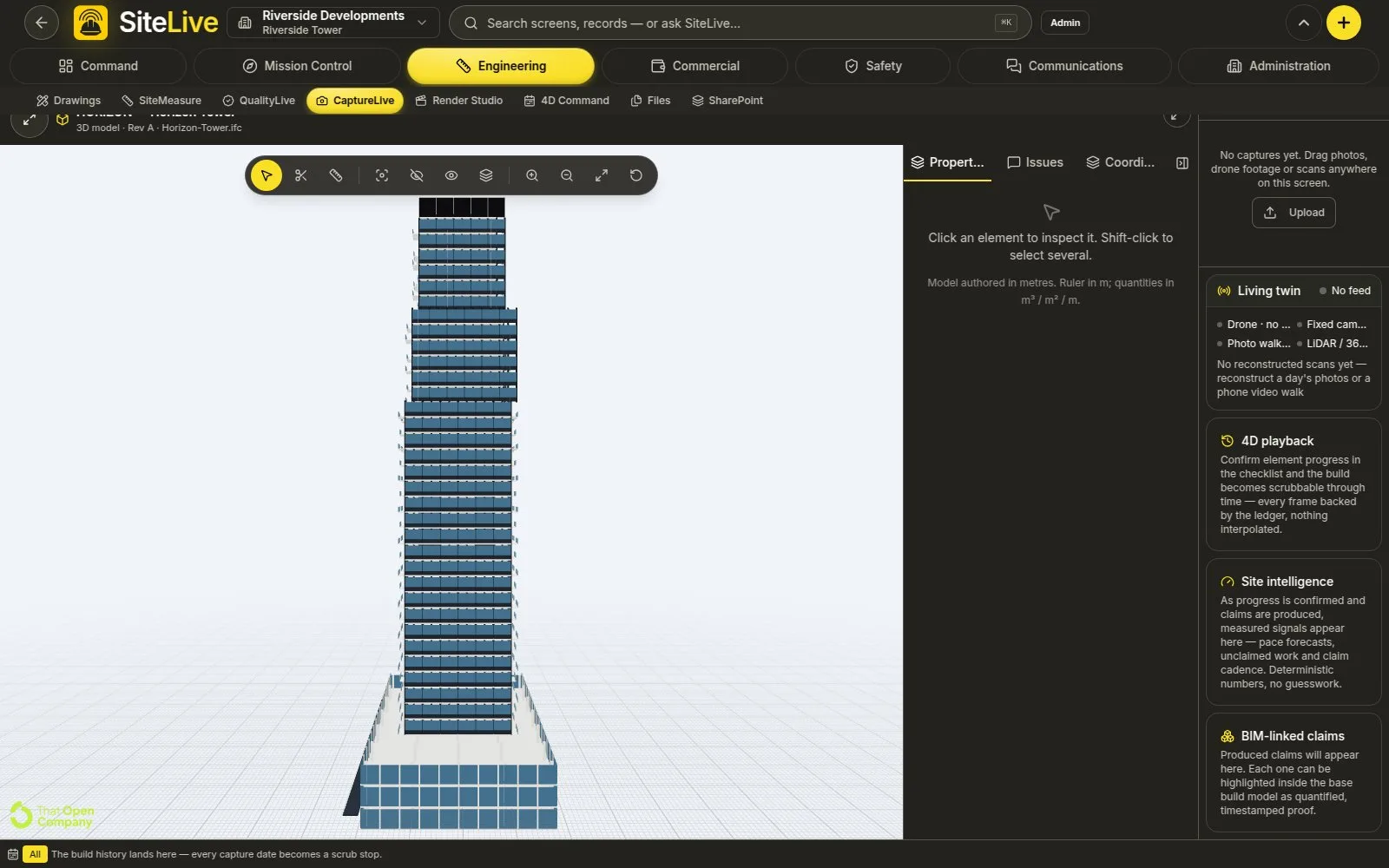Screen dimensions: 1389x868
Task: Activate the ruler measure tool
Action: (336, 175)
